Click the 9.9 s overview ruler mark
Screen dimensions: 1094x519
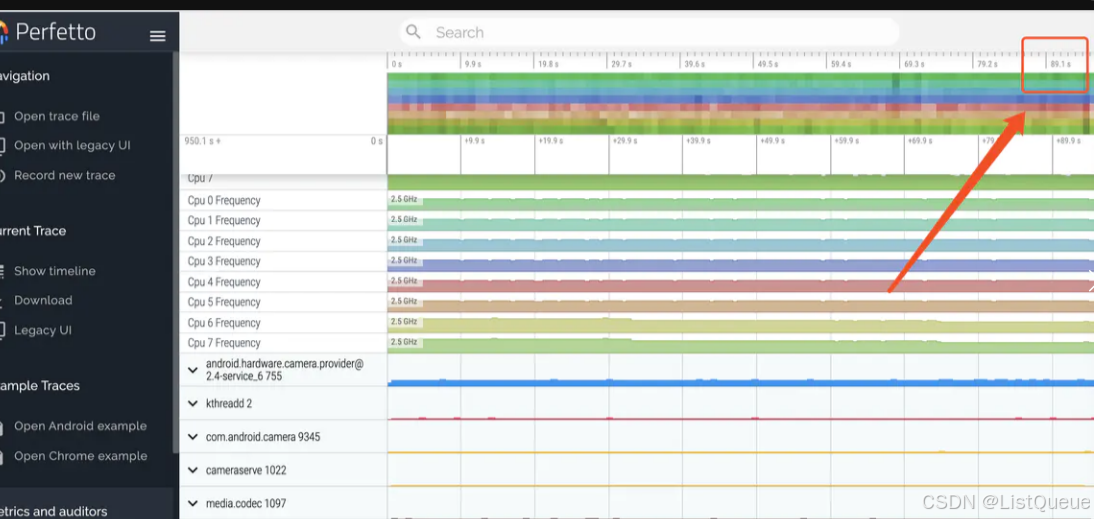(473, 63)
